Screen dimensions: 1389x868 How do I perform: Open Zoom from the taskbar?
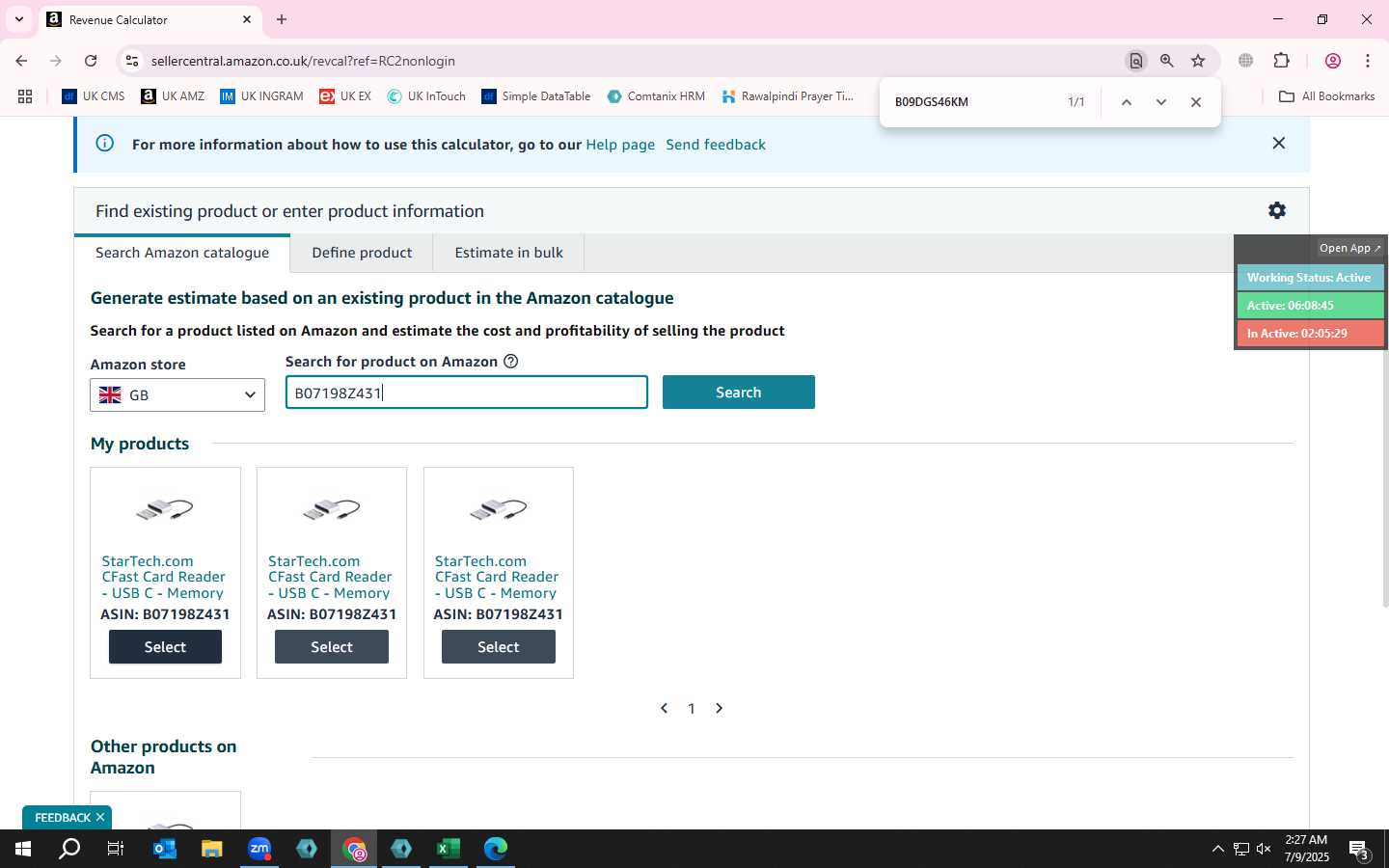coord(259,849)
